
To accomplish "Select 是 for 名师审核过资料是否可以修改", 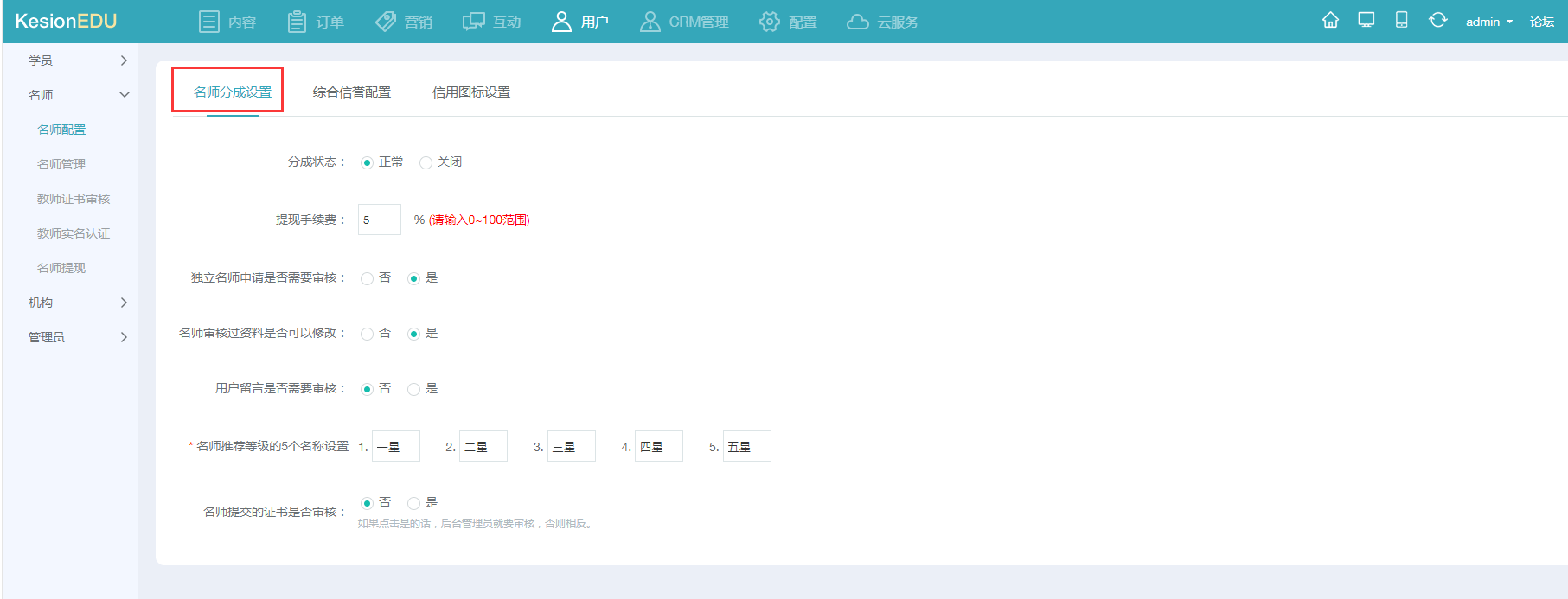I will pyautogui.click(x=413, y=334).
